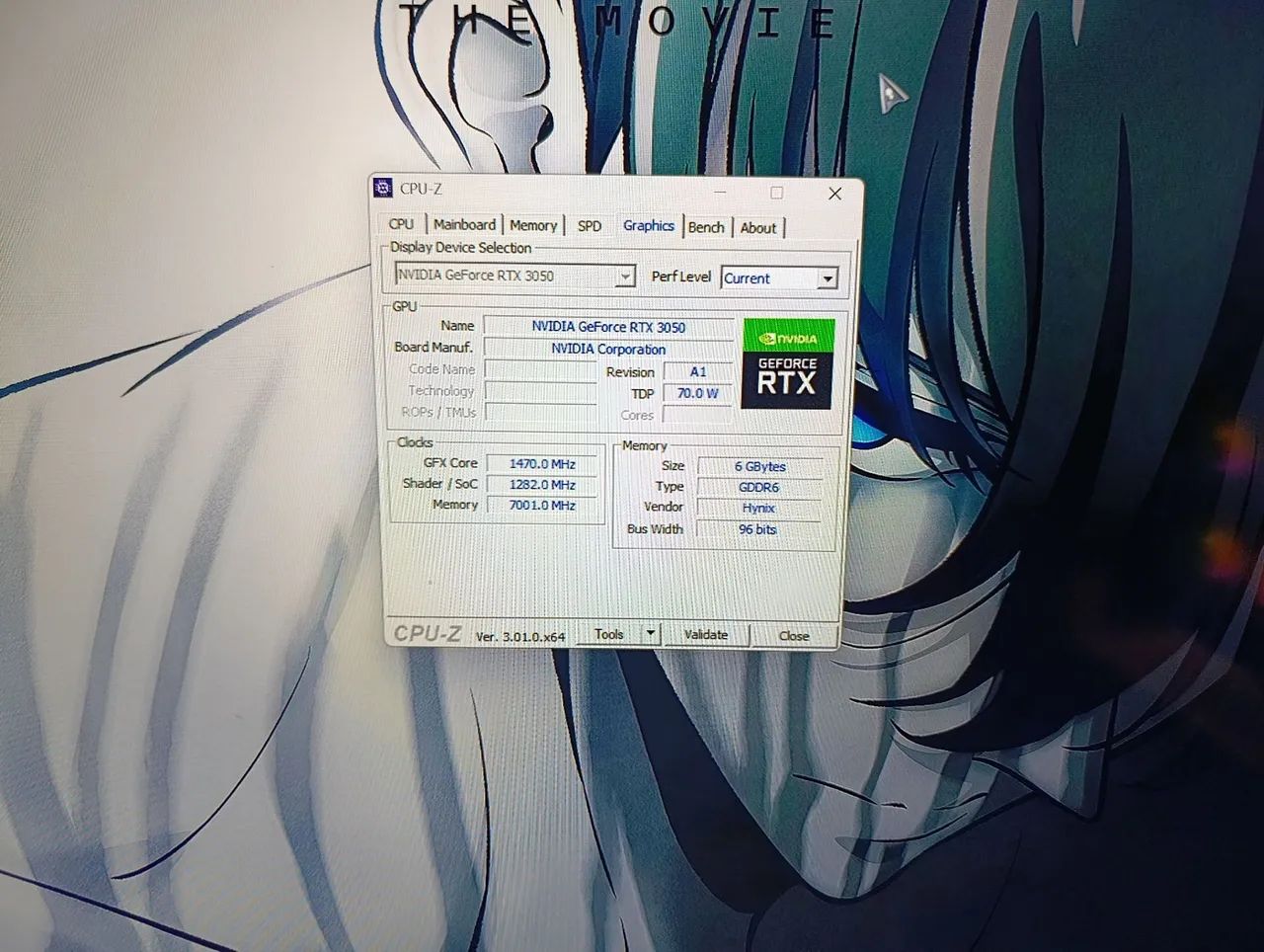Click the empty Cores field
Viewport: 1264px width, 952px height.
[698, 415]
